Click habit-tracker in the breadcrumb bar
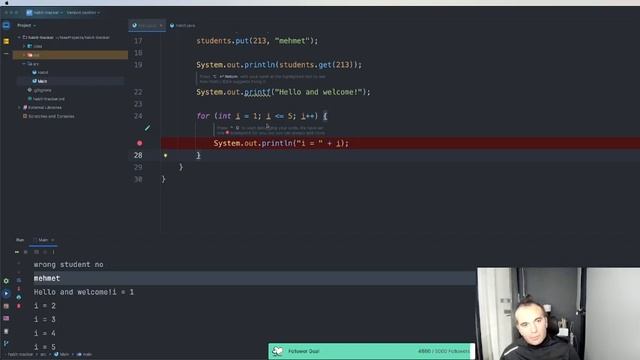Screen dimensions: 640x360 (20, 354)
